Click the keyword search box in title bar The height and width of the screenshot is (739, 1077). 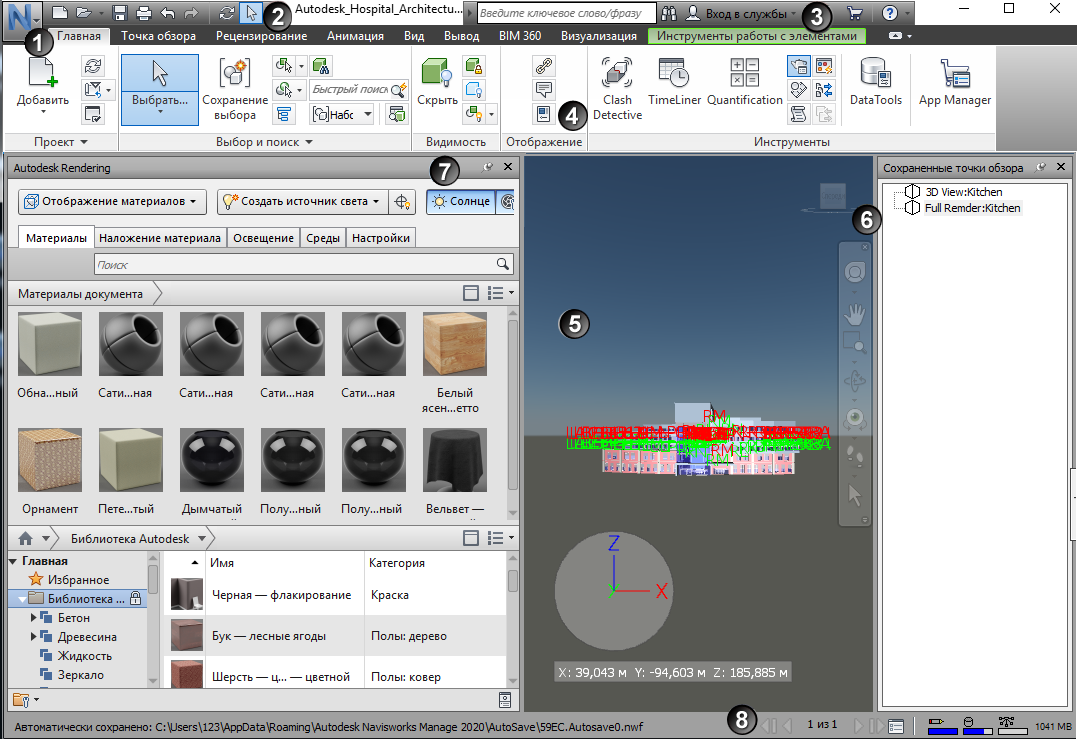click(566, 13)
